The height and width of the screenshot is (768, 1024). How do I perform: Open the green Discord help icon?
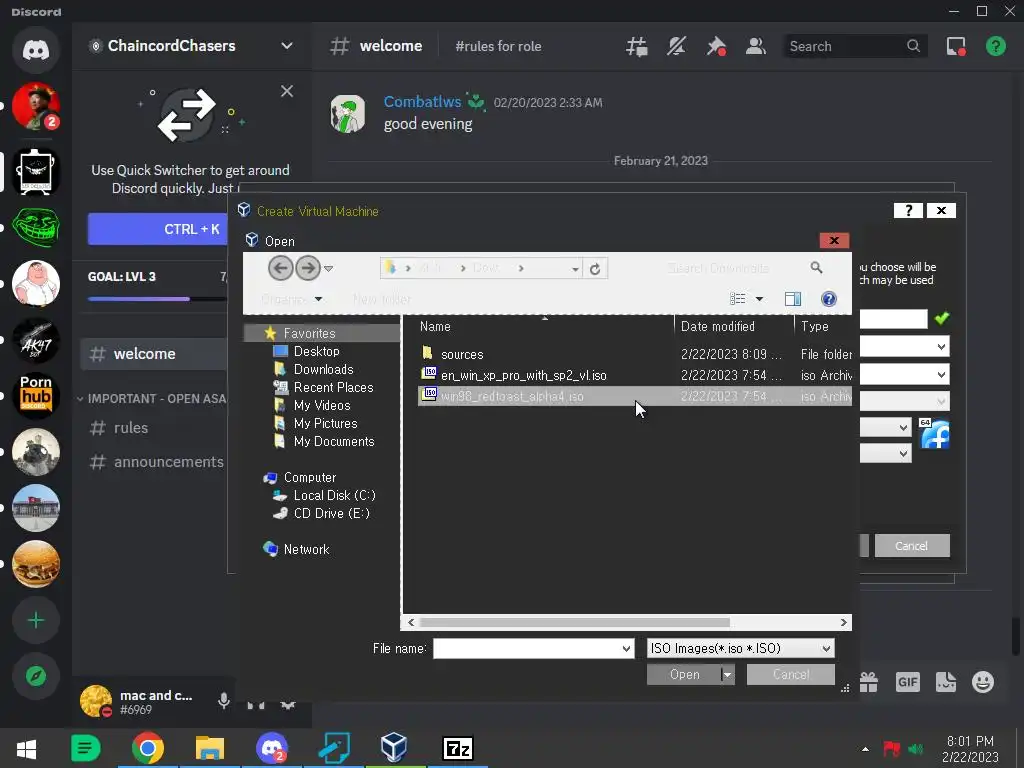pos(996,46)
